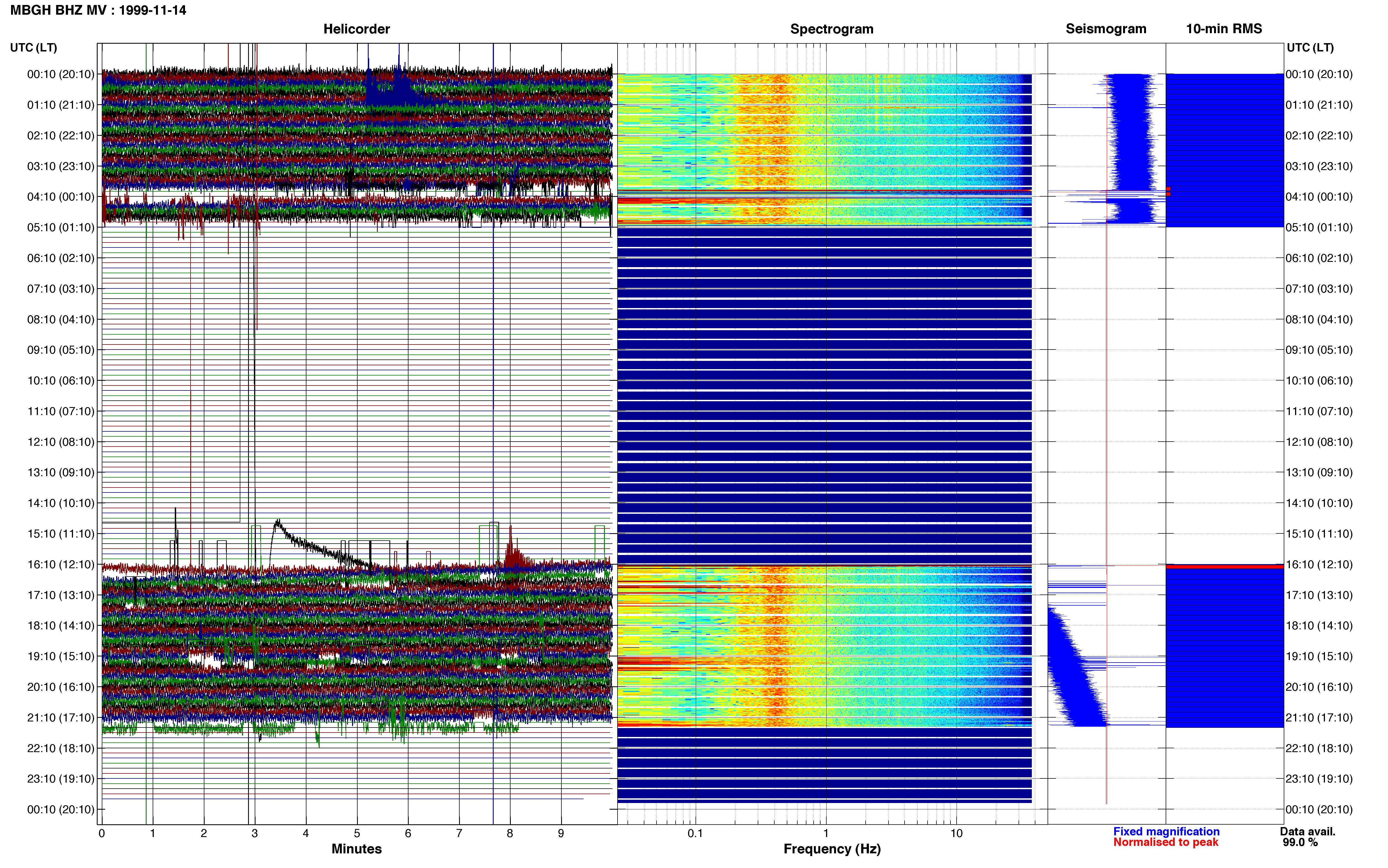
Task: Select the 10 tick on Frequency axis
Action: pos(956,833)
